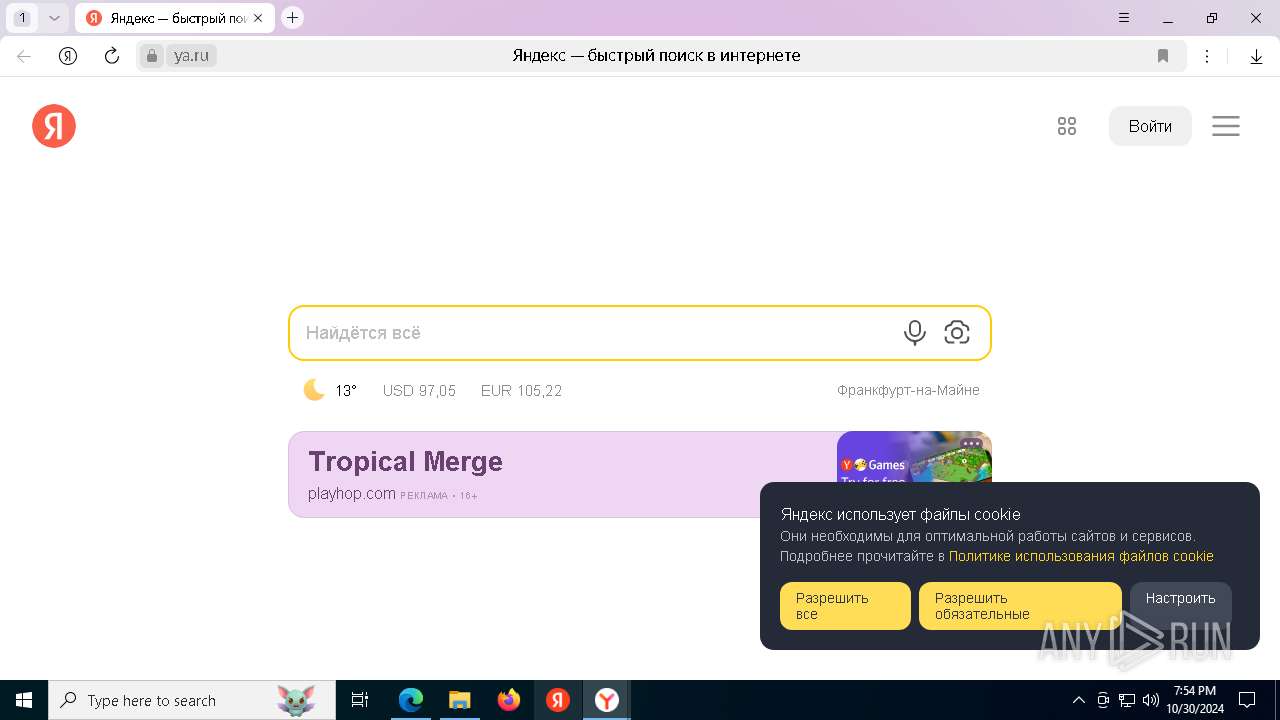Expand the tab list dropdown chevron
Image resolution: width=1280 pixels, height=720 pixels.
55,18
